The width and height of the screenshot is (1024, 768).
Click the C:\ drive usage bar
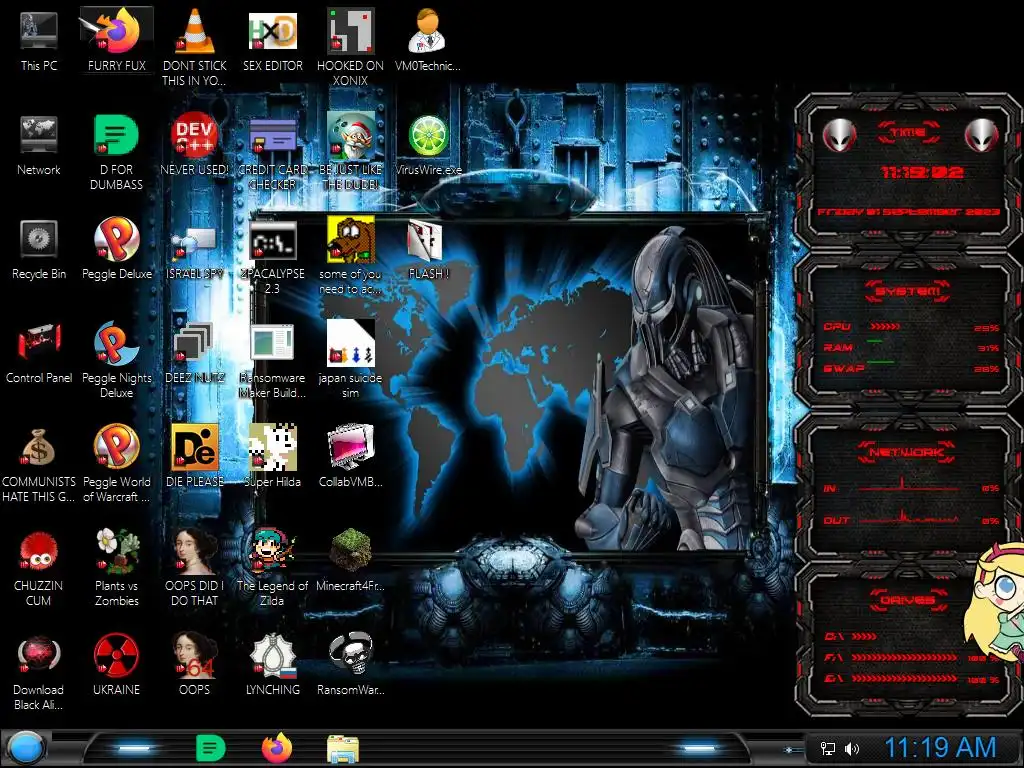pyautogui.click(x=863, y=636)
